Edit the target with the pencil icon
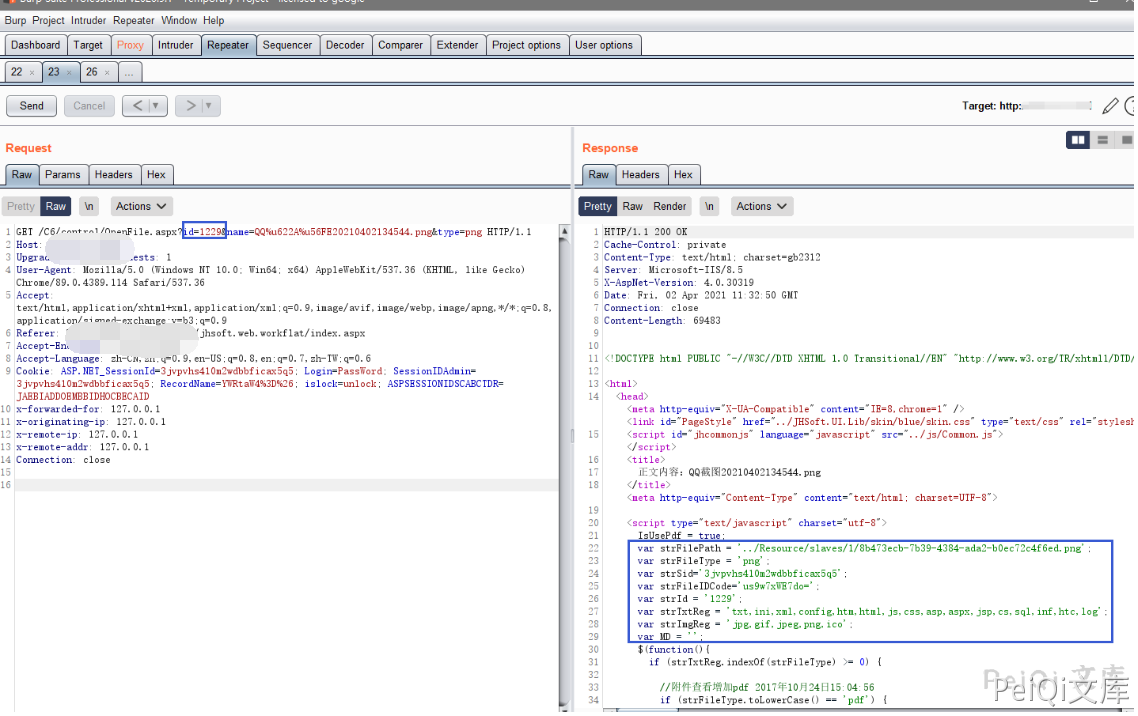Image resolution: width=1138 pixels, height=716 pixels. click(x=1110, y=106)
